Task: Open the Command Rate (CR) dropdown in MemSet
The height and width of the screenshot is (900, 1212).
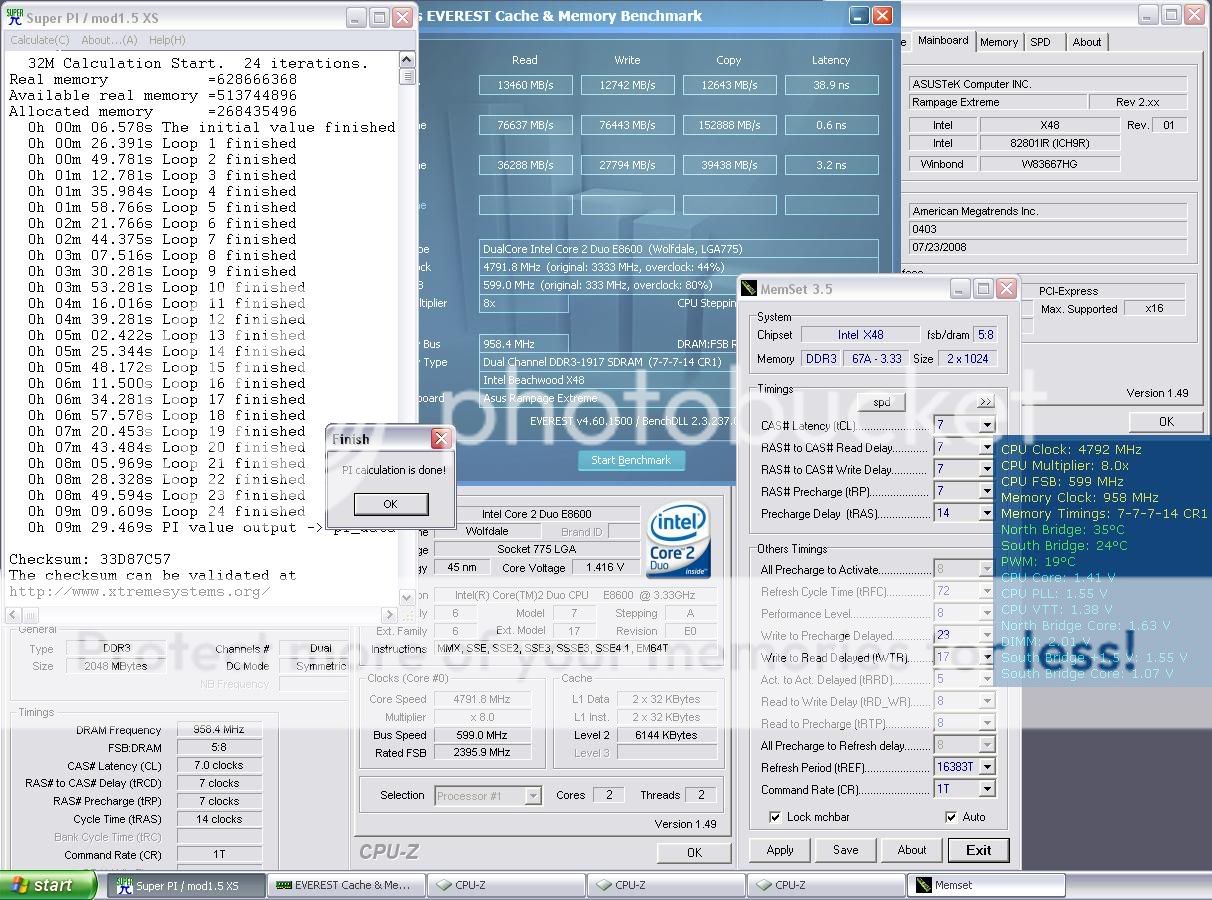Action: tap(987, 789)
